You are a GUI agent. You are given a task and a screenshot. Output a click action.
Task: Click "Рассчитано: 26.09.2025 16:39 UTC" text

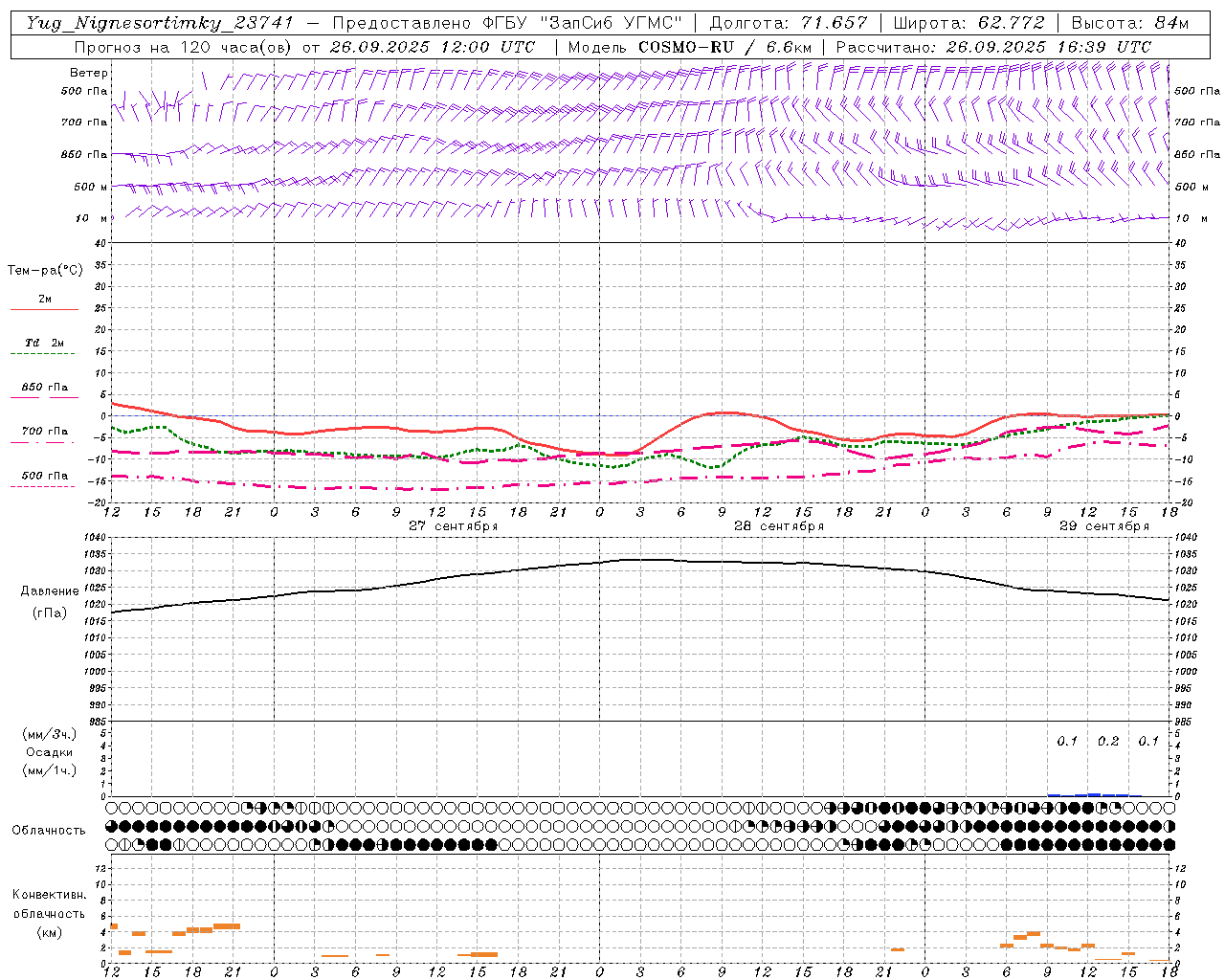(993, 47)
